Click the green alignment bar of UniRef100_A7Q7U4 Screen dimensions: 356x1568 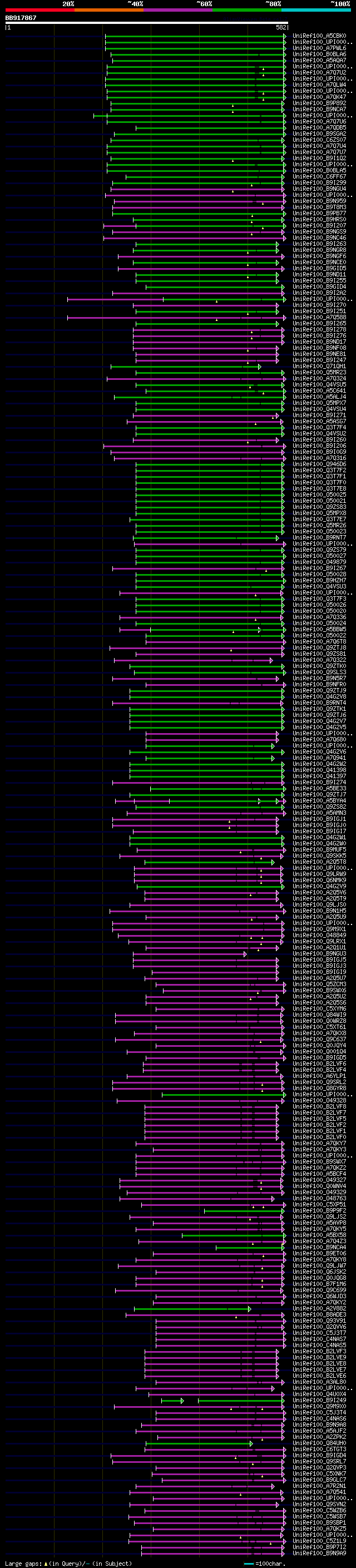click(196, 146)
